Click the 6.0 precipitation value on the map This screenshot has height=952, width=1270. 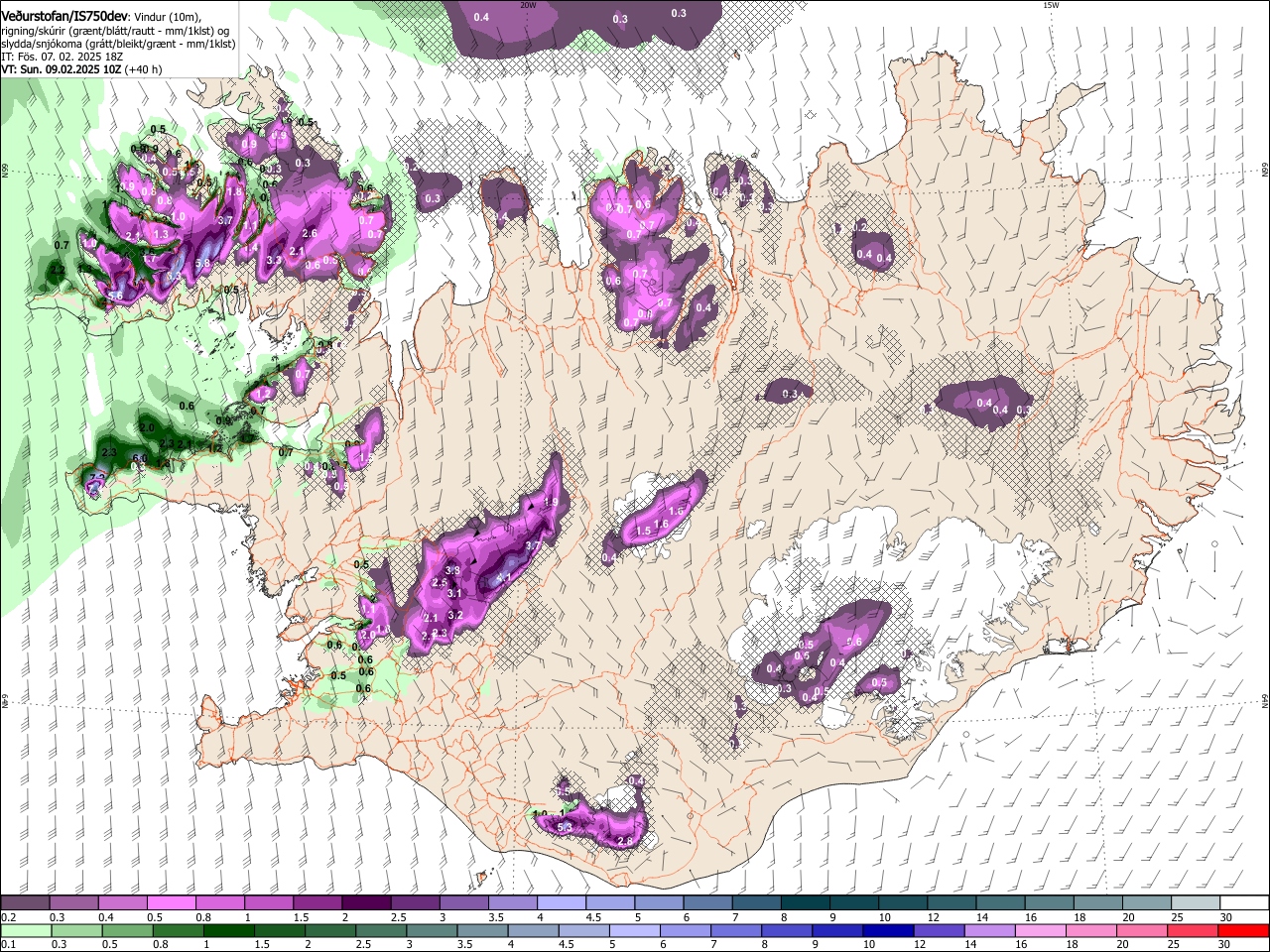(x=140, y=458)
